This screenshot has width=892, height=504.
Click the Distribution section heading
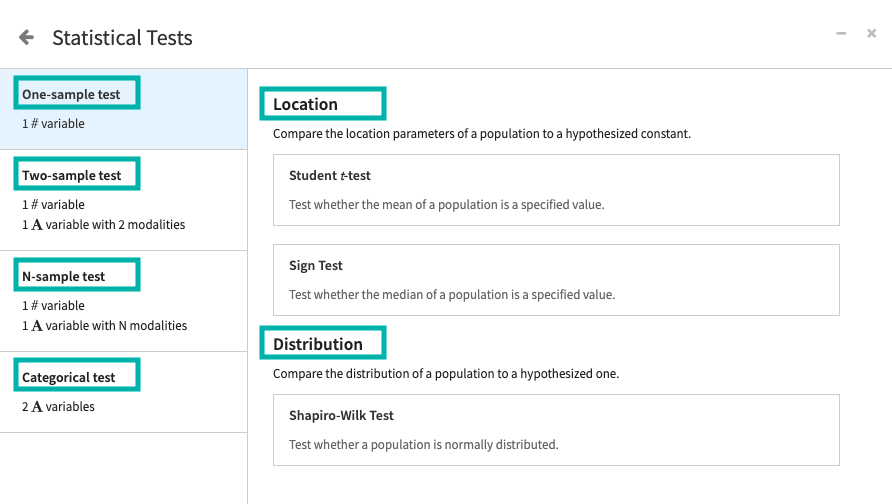(318, 344)
